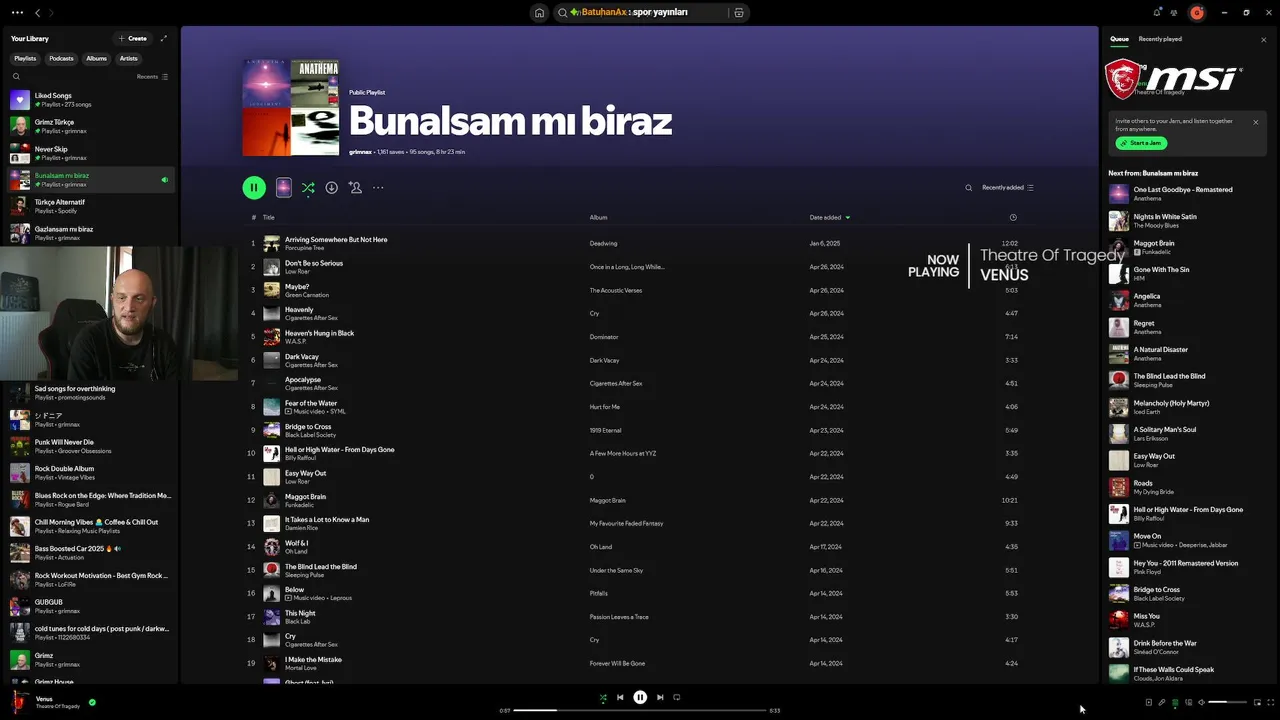Screen dimensions: 1280x720
Task: Open the Recents sort dropdown in library
Action: click(x=152, y=76)
